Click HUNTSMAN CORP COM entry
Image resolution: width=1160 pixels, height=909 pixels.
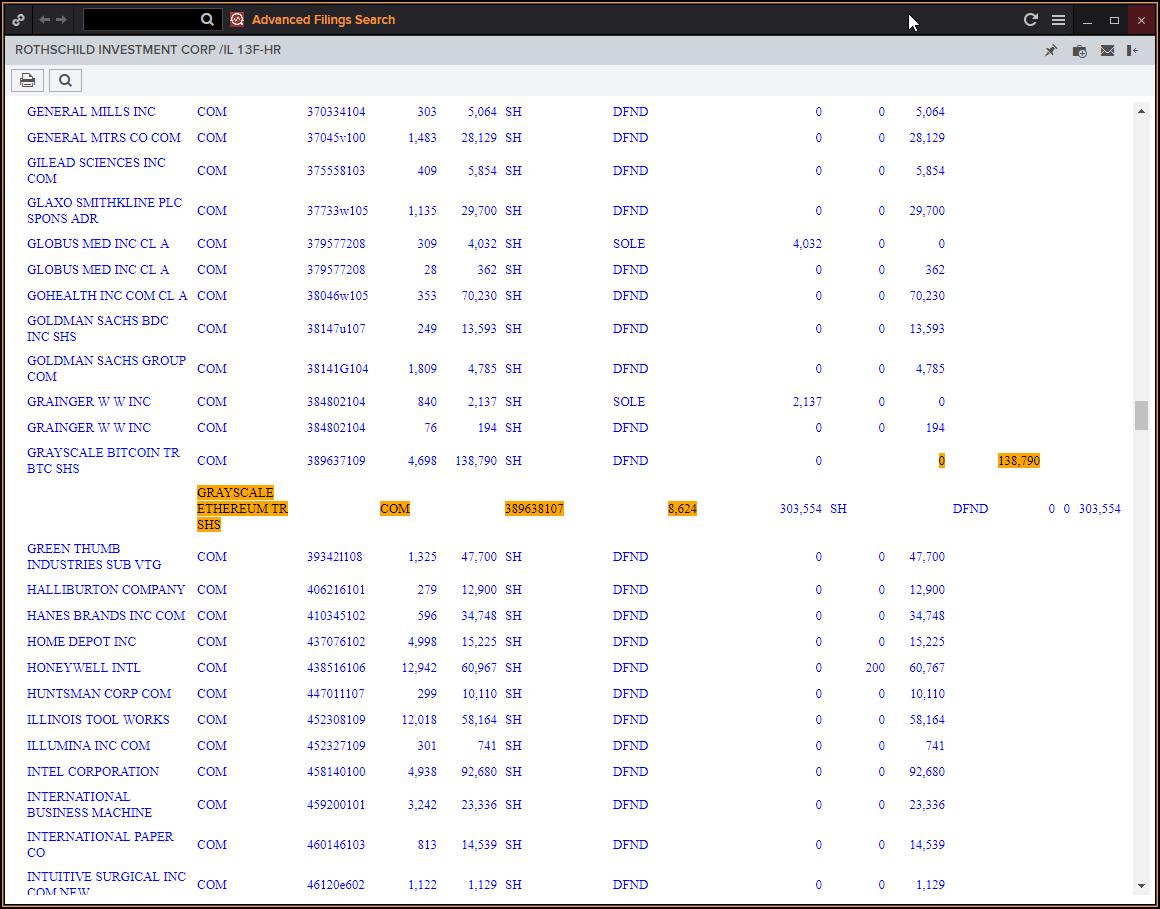(99, 694)
